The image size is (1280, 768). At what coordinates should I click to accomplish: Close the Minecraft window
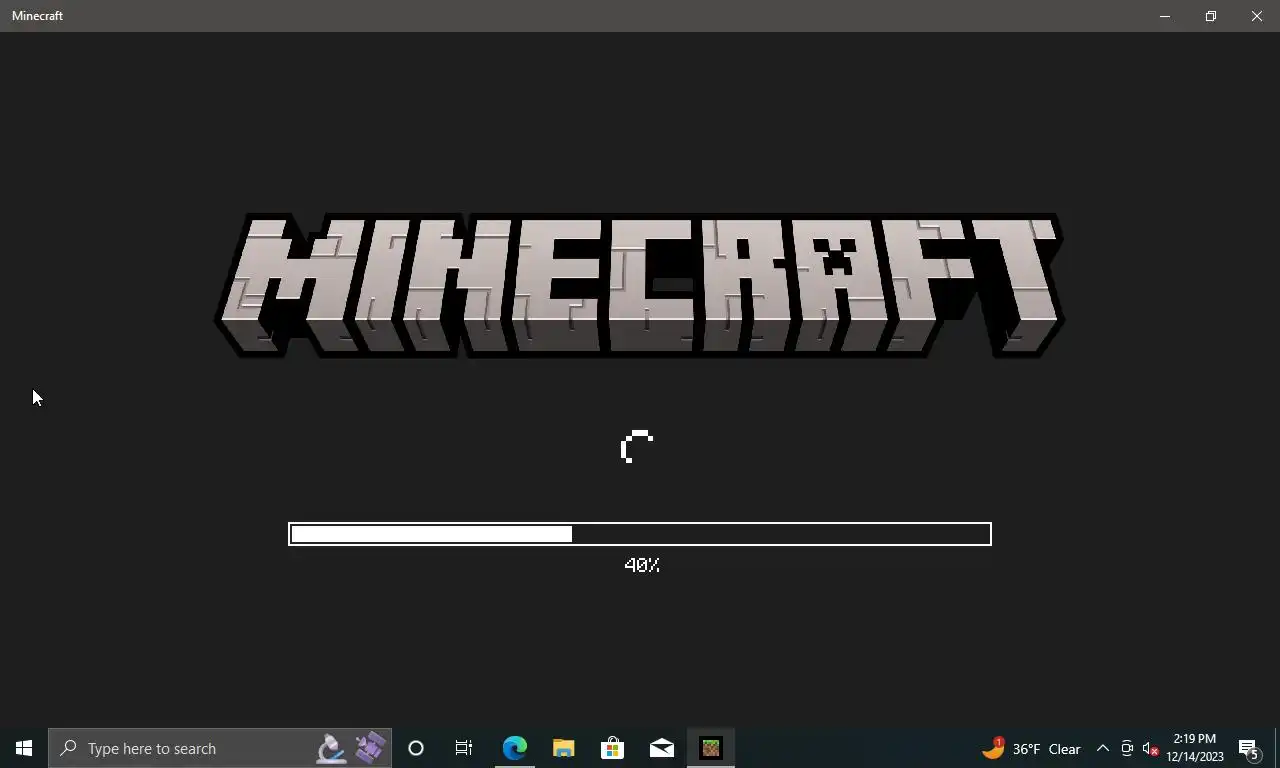click(x=1257, y=16)
